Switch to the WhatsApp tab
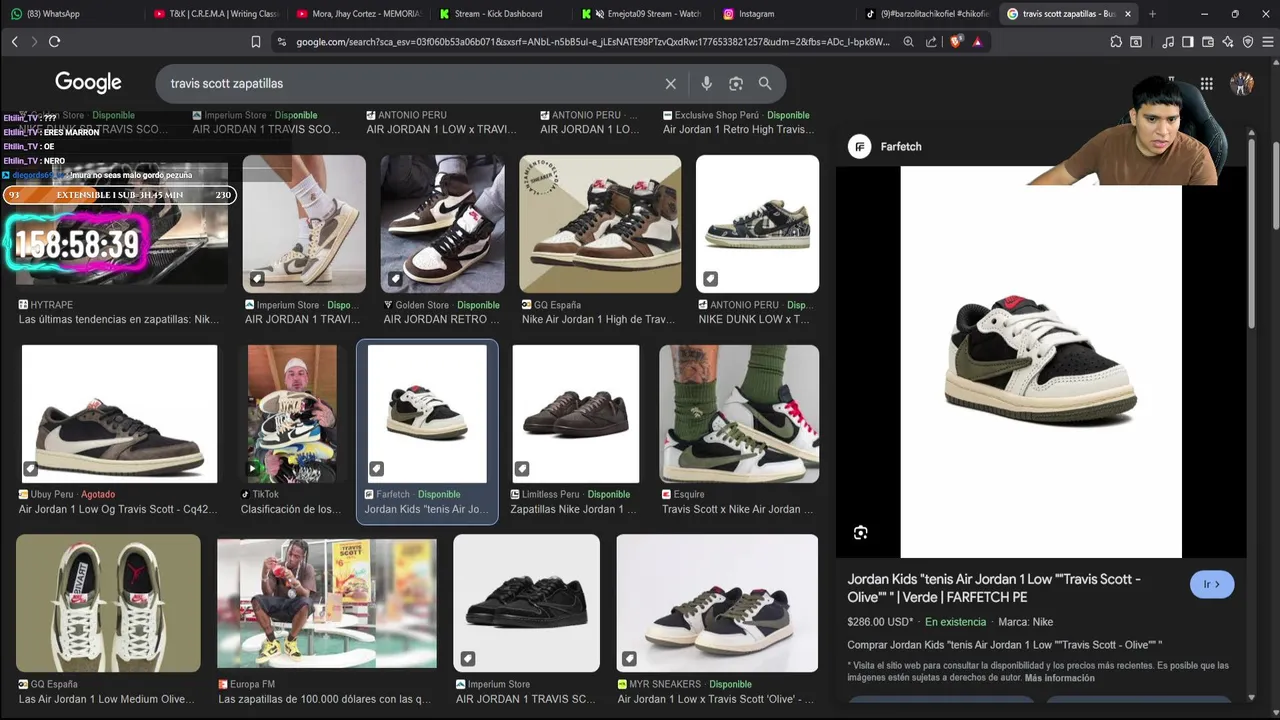The width and height of the screenshot is (1280, 720). point(70,14)
